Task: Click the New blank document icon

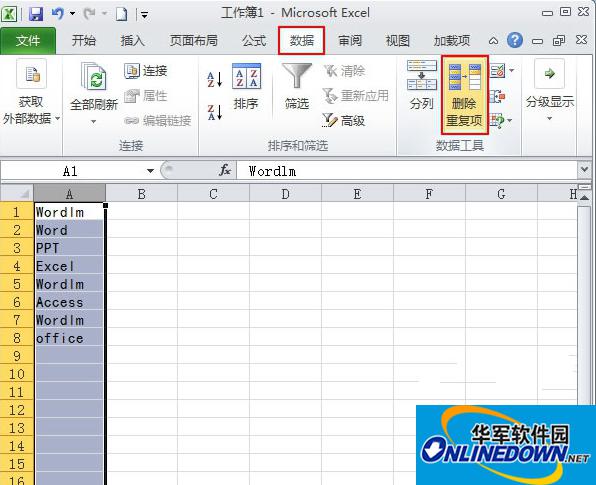Action: tap(122, 14)
